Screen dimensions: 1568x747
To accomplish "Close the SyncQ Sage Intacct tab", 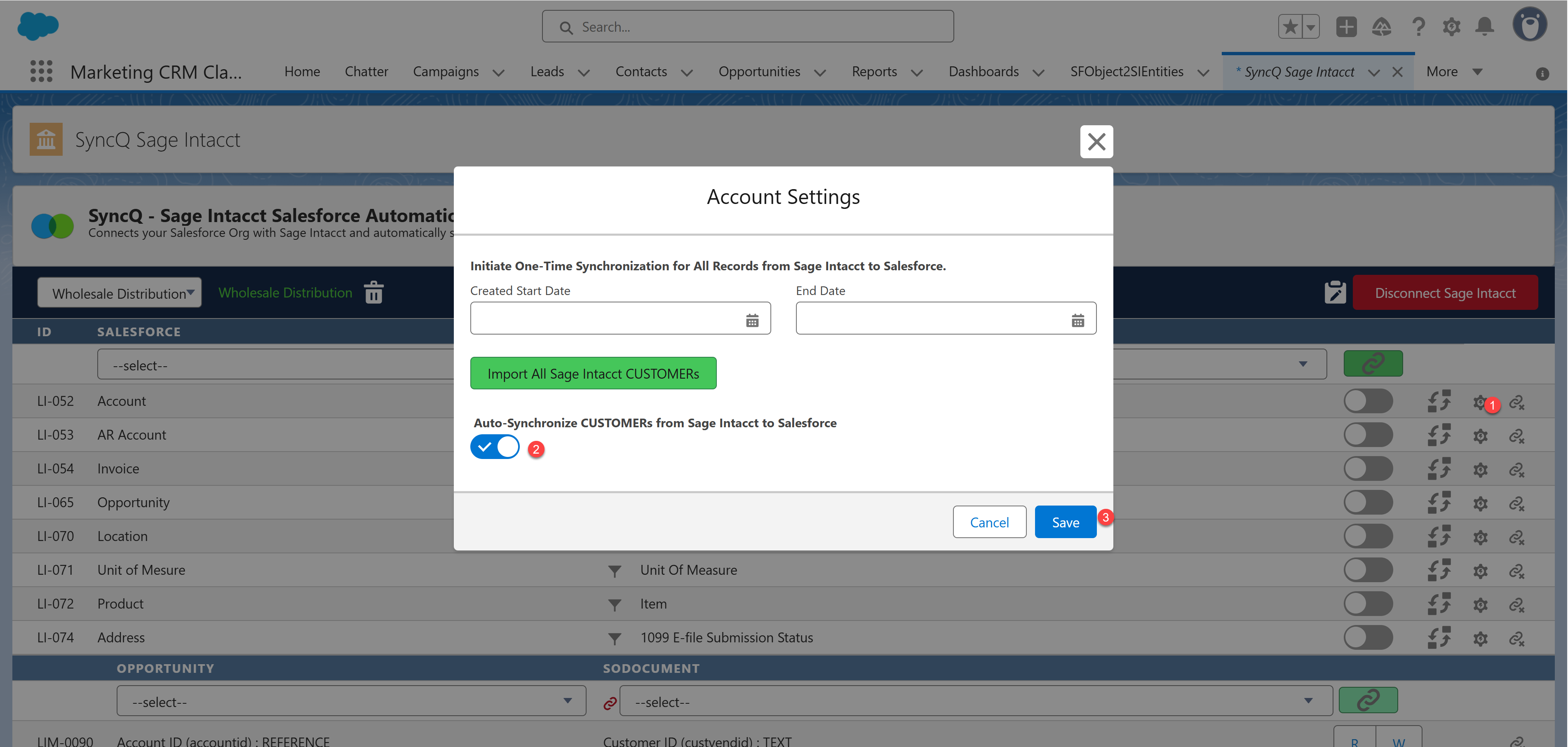I will (1397, 72).
